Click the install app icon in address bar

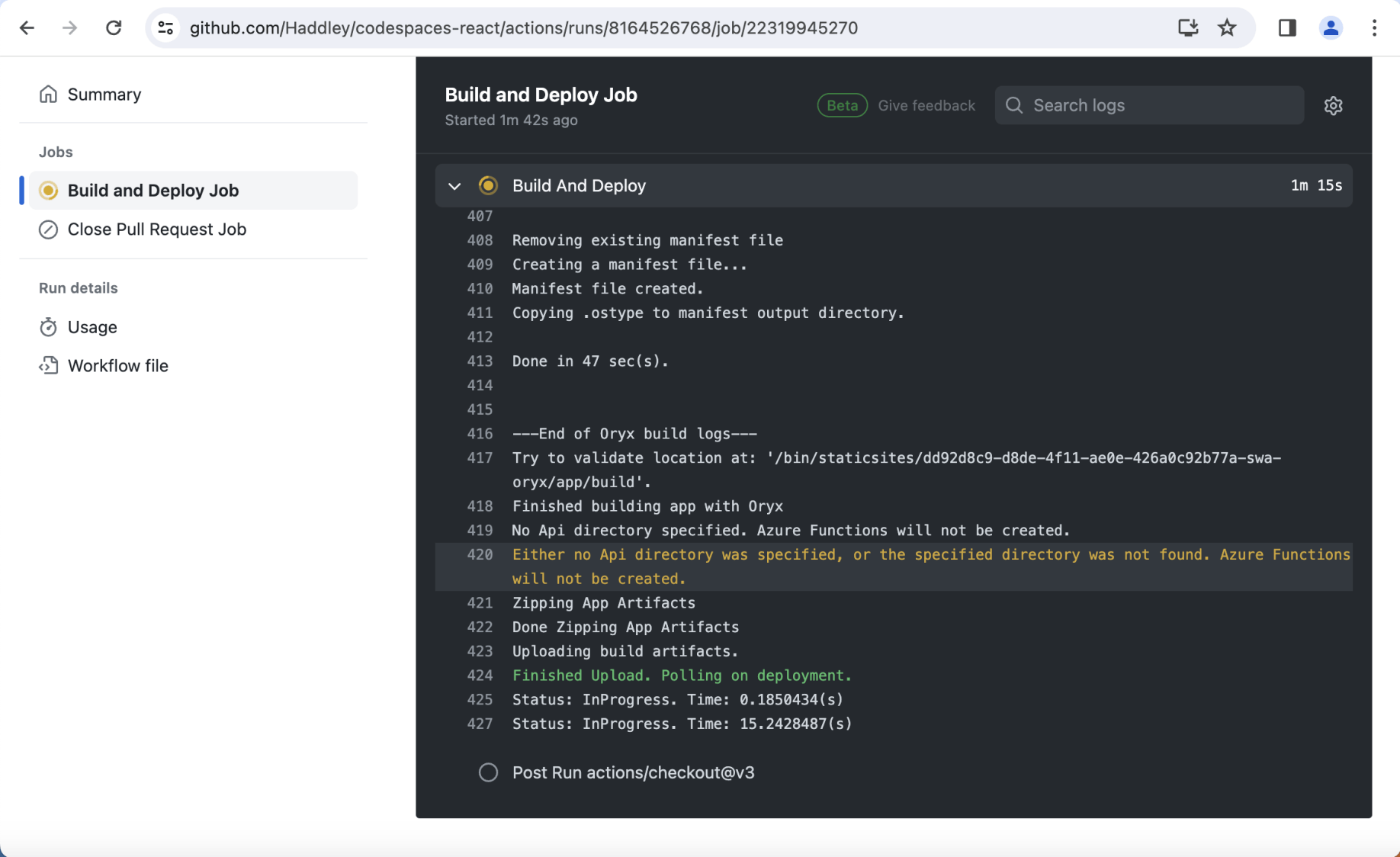point(1187,28)
